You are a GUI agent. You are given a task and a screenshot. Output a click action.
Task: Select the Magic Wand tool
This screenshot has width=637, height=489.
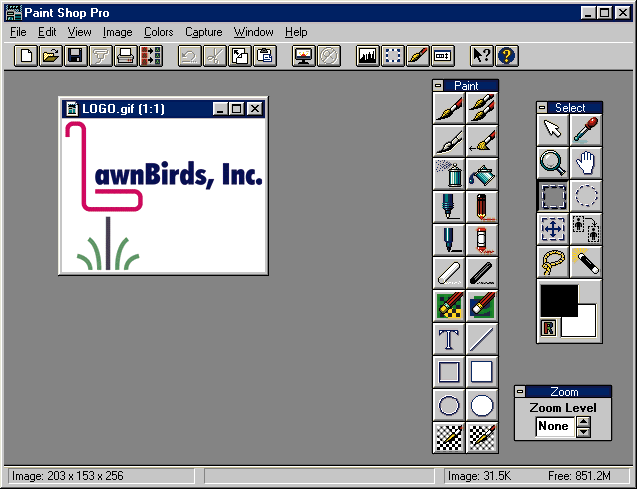tap(585, 261)
